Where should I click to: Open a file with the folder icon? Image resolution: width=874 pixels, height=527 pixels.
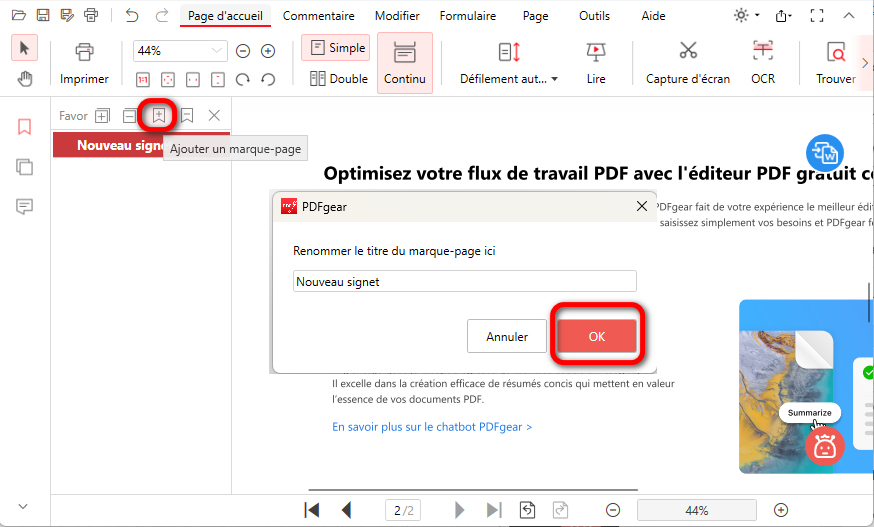(x=19, y=15)
